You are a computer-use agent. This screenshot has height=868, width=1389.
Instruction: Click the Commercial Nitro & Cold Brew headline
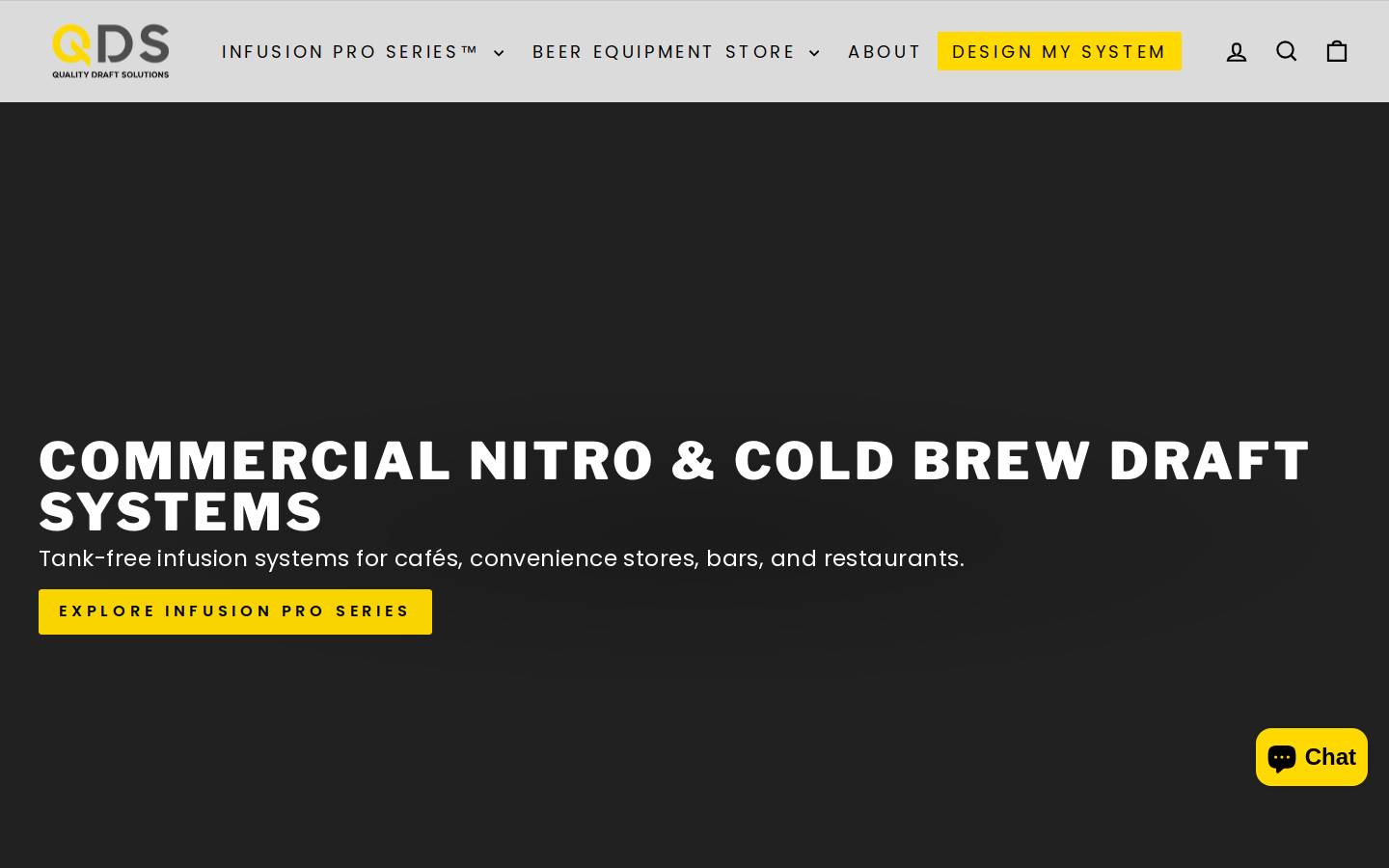point(674,486)
